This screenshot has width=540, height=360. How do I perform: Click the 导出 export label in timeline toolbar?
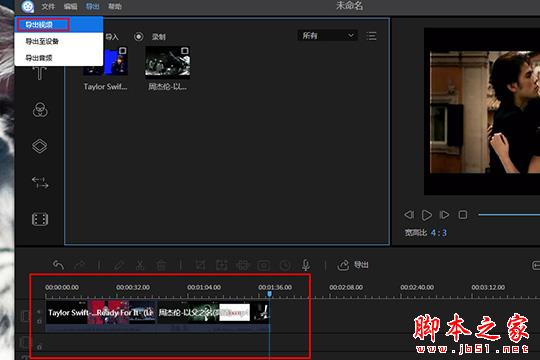pos(361,265)
